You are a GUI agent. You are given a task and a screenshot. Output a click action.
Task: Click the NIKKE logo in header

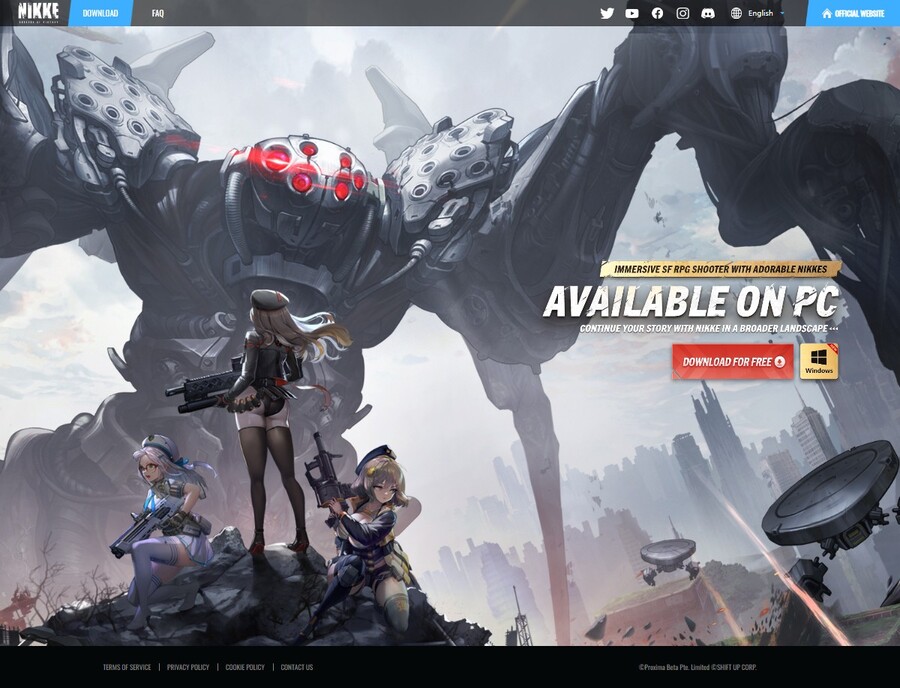point(38,13)
